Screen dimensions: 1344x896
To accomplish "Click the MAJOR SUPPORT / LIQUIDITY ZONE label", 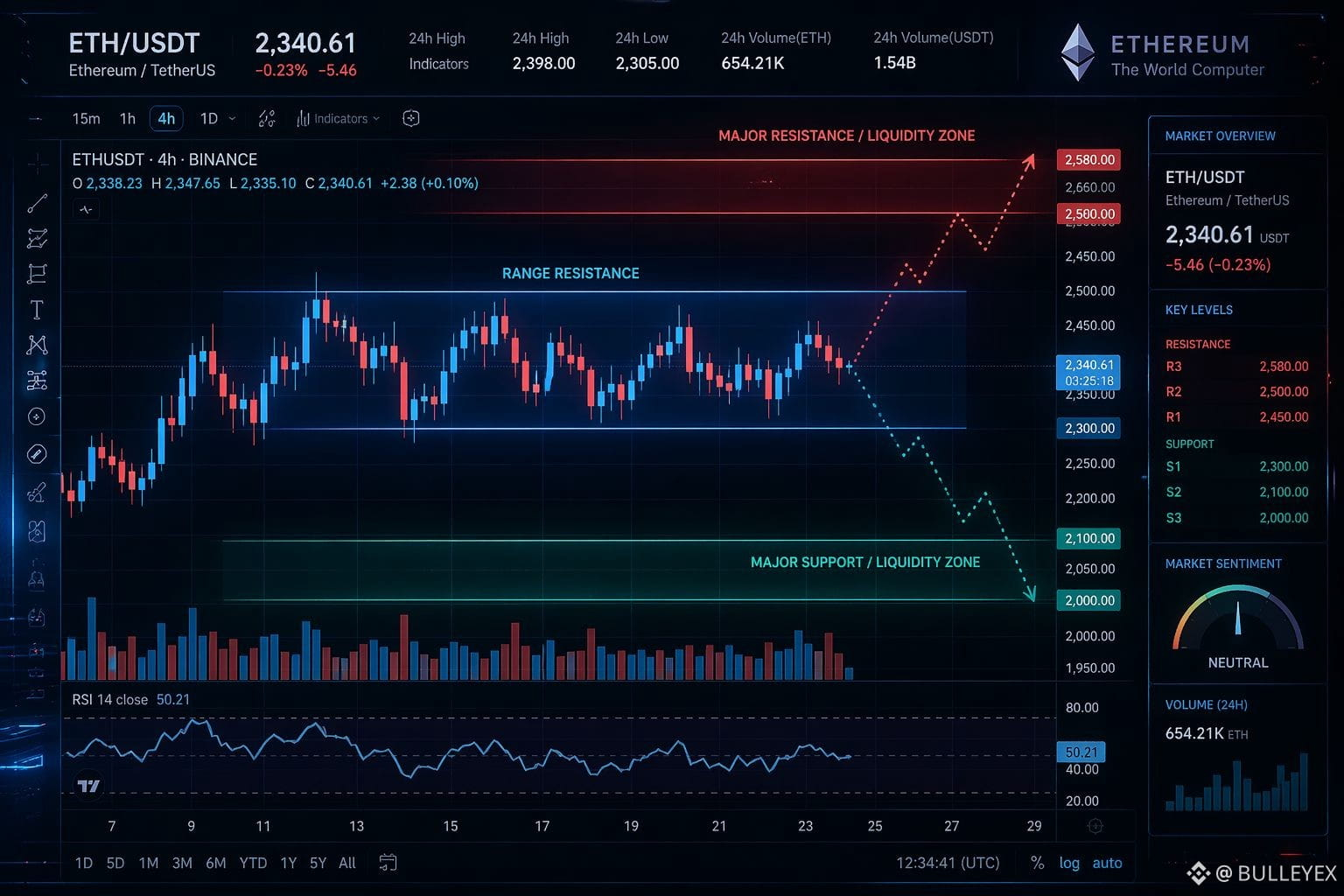I will [865, 562].
